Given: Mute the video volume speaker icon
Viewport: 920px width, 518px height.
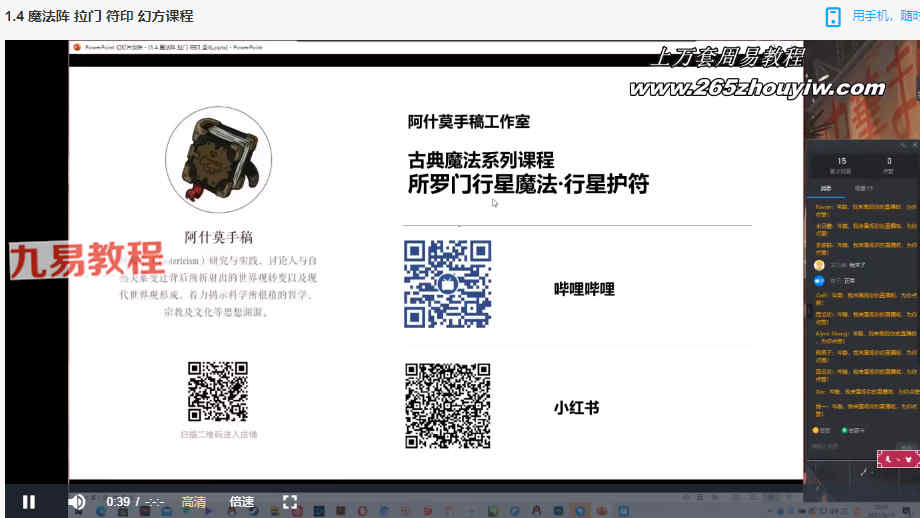Looking at the screenshot, I should (x=77, y=501).
